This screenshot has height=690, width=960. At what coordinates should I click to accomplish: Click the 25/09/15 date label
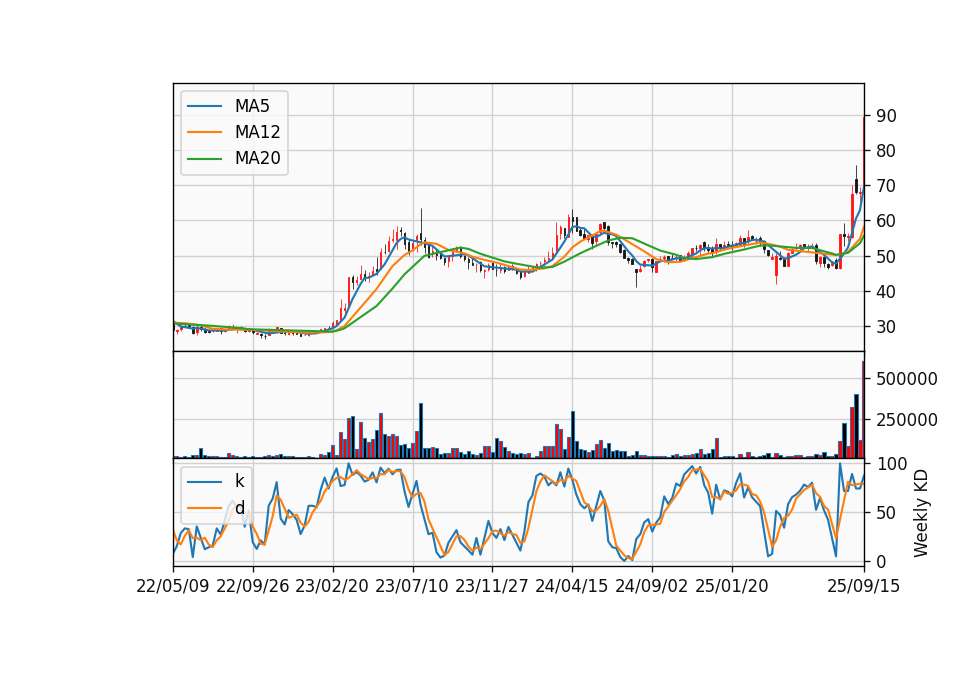point(864,586)
